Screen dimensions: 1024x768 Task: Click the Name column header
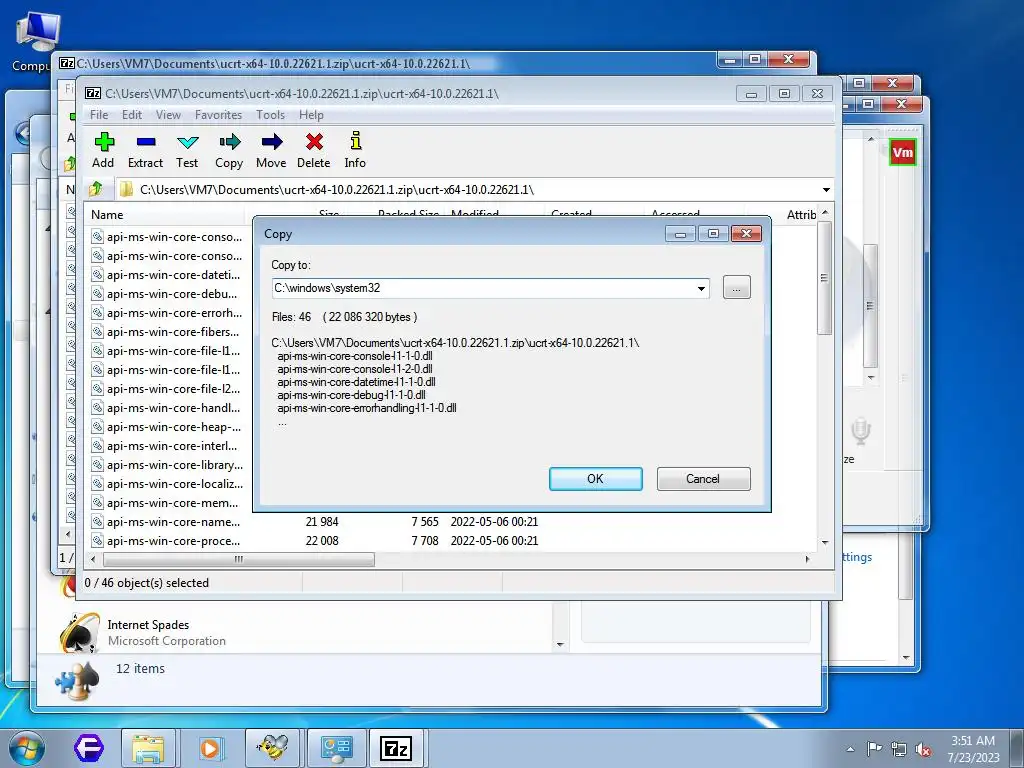[x=163, y=215]
